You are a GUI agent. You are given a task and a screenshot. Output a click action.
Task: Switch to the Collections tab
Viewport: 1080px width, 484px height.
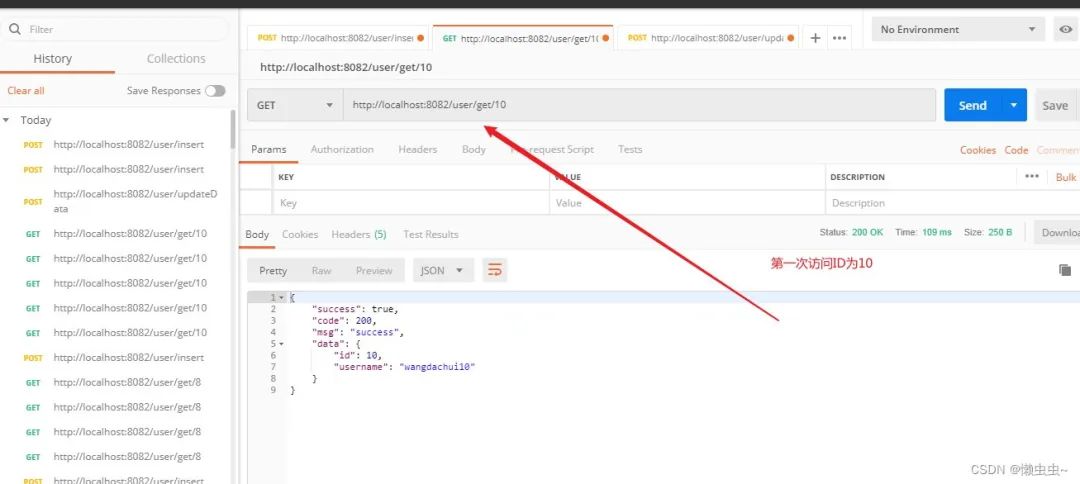point(176,59)
